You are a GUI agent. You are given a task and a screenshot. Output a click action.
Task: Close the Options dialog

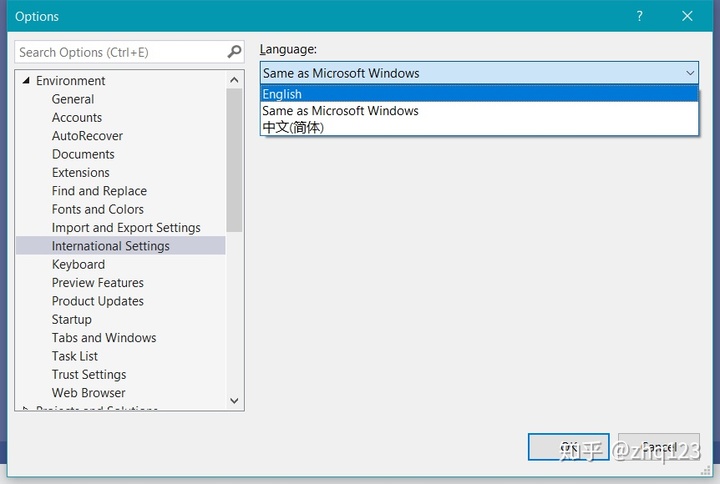[x=687, y=16]
